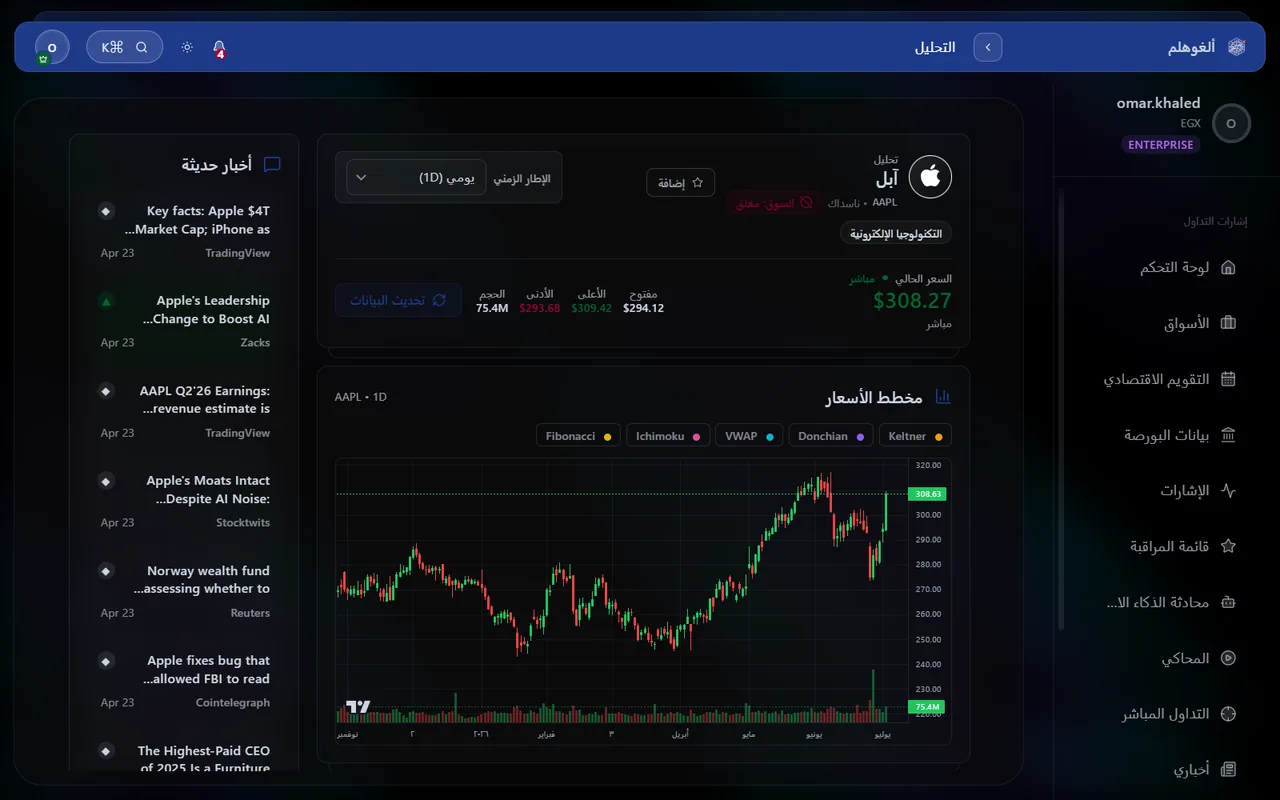The image size is (1280, 800).
Task: Click the AI chat robot icon in sidebar
Action: tap(1229, 602)
